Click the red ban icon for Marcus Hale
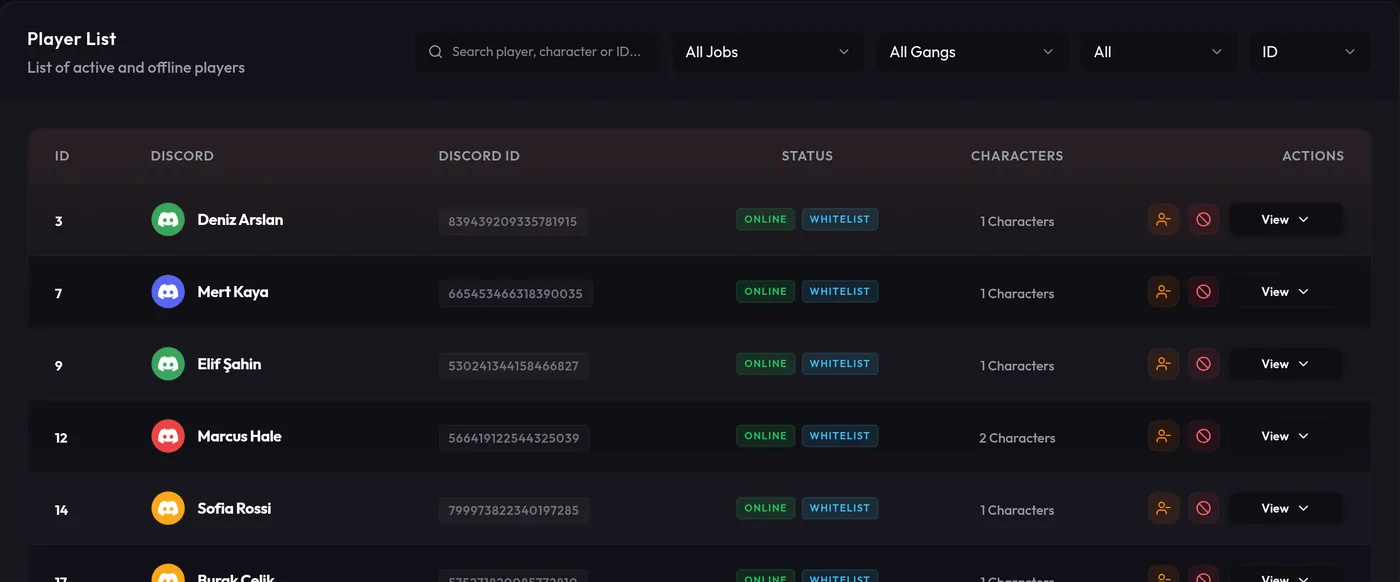The width and height of the screenshot is (1400, 582). click(1204, 436)
